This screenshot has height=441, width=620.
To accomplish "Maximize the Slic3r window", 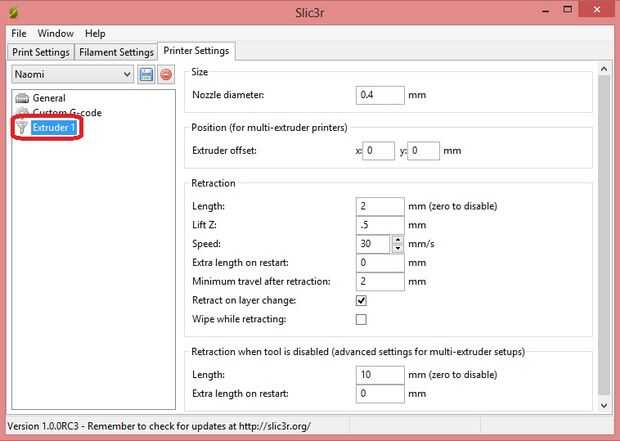I will (567, 10).
